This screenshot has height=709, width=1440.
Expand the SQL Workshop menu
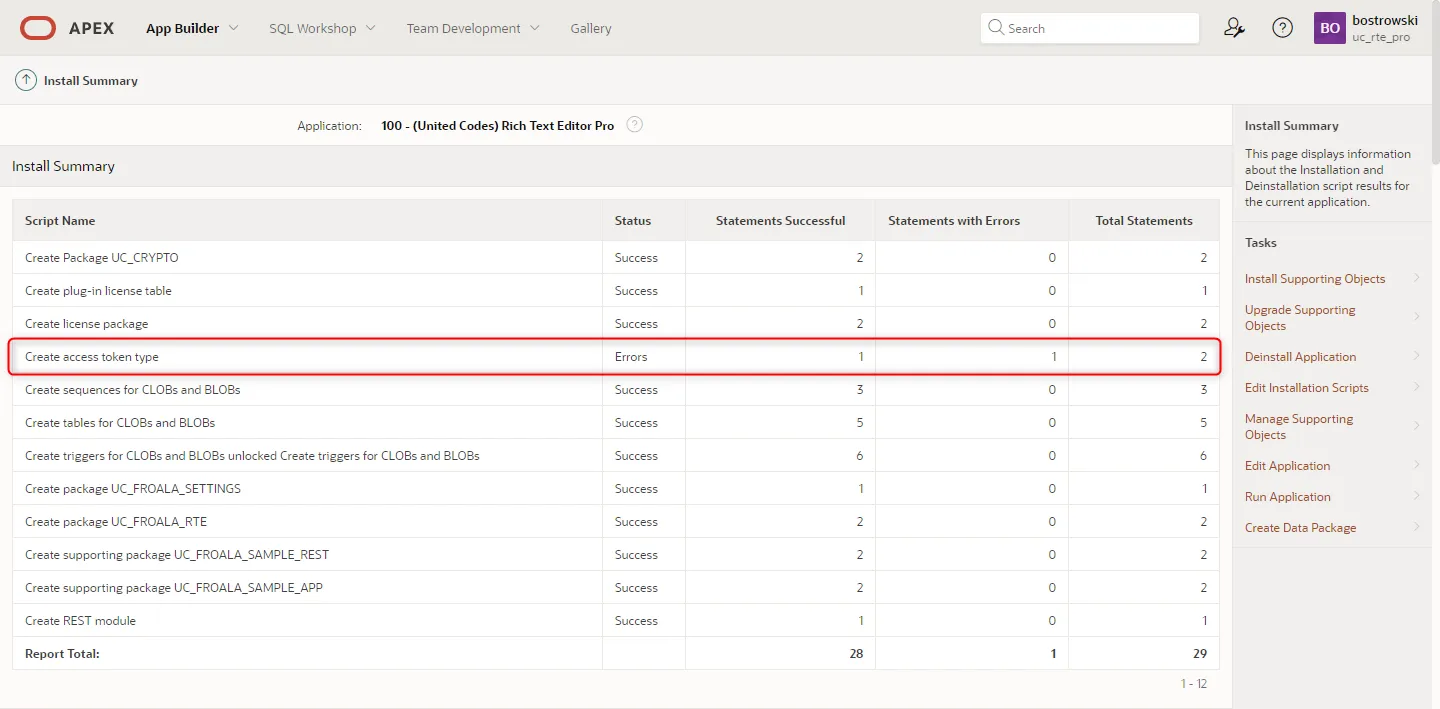[x=322, y=28]
